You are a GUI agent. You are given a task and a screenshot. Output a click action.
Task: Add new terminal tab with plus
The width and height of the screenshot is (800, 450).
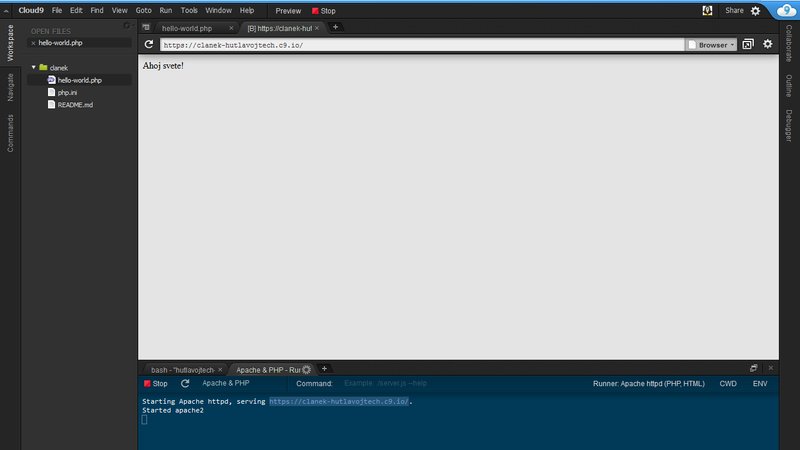[324, 368]
